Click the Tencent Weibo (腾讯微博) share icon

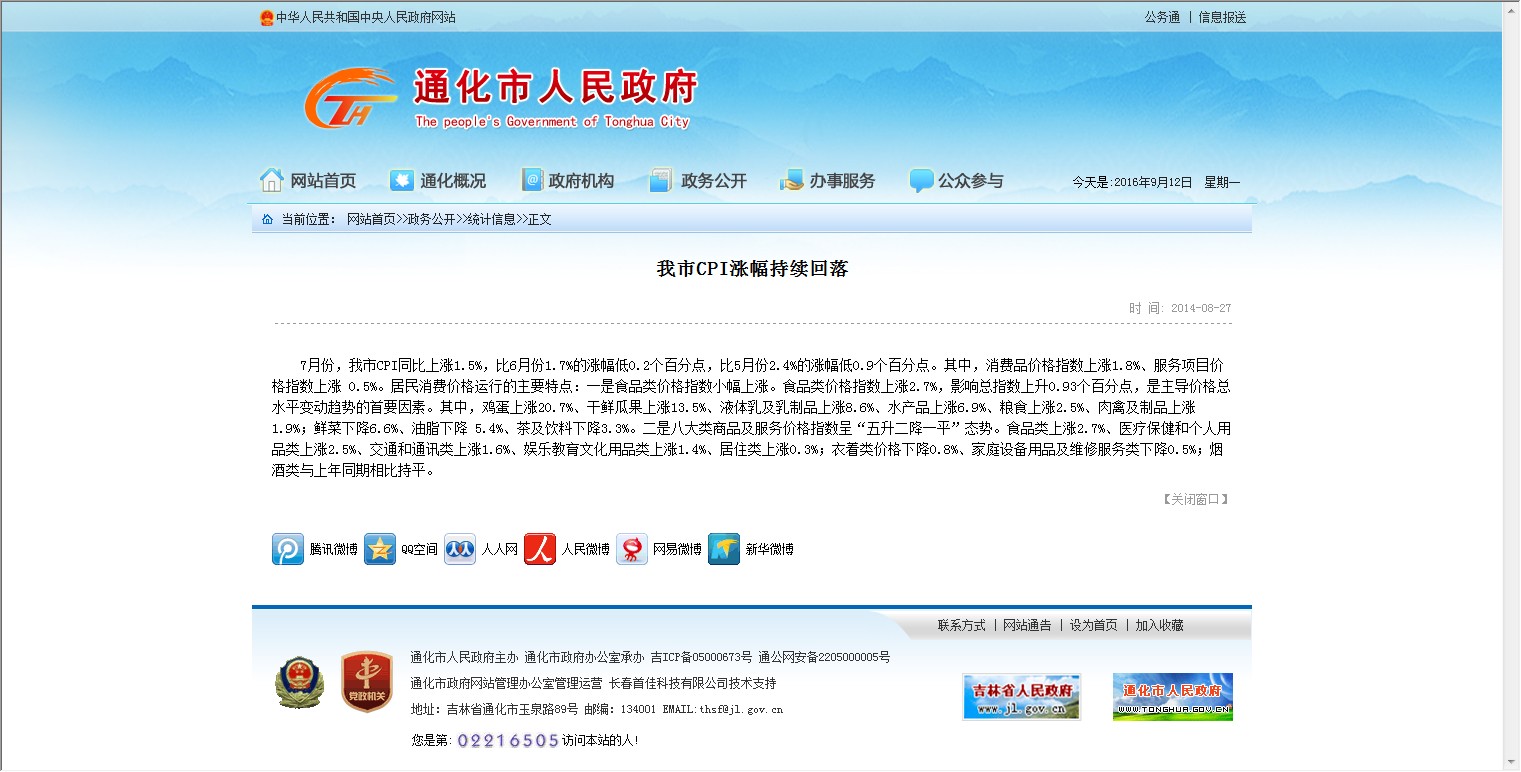(288, 549)
